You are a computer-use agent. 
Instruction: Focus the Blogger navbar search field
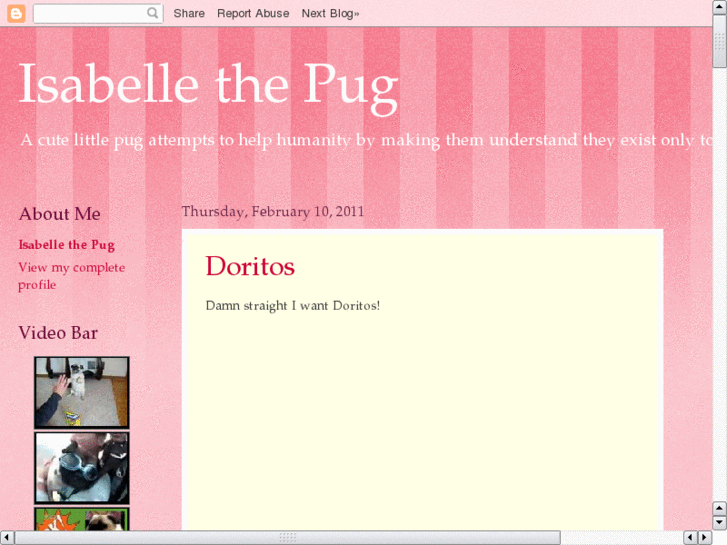(x=98, y=13)
